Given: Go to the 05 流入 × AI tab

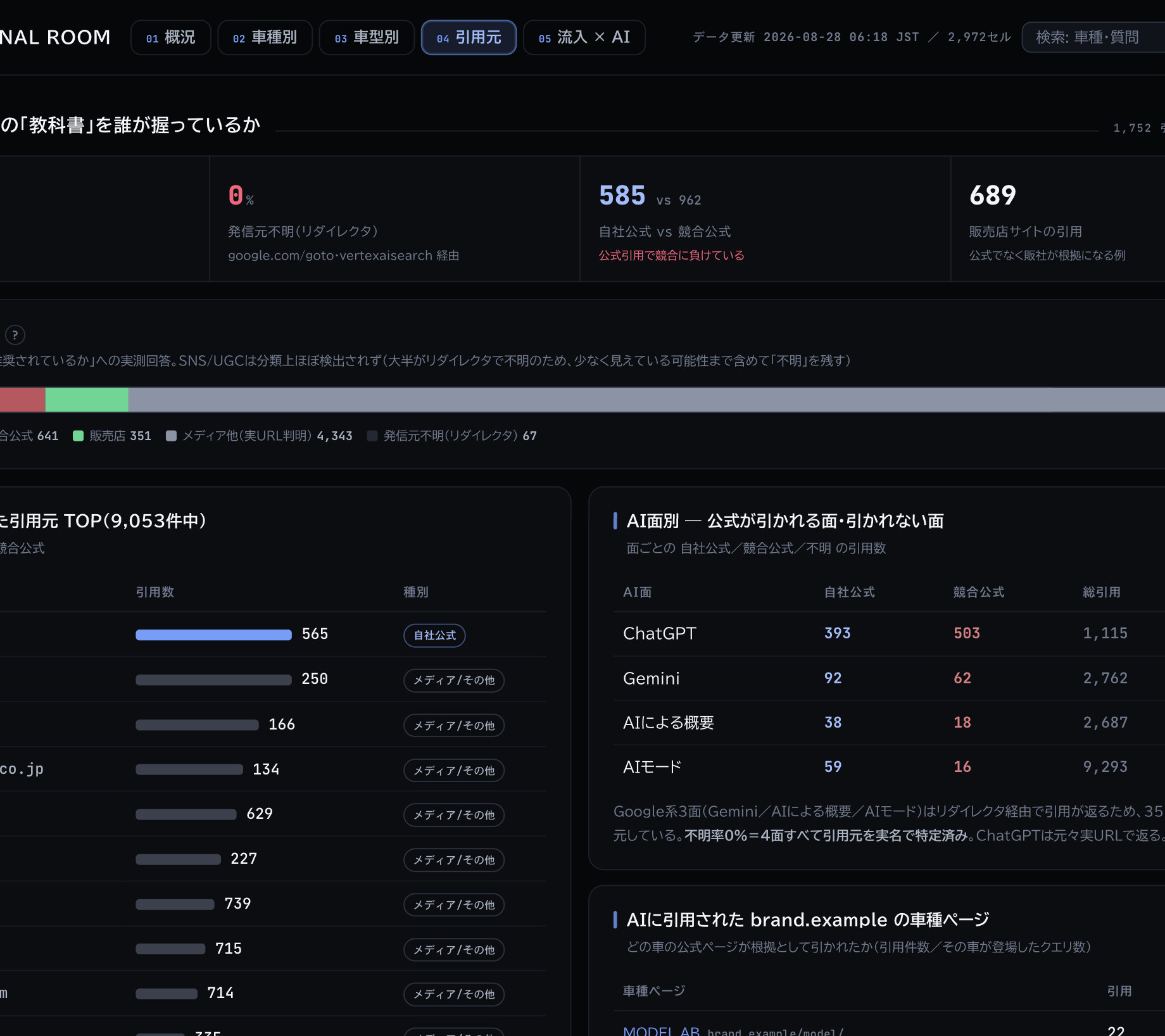Looking at the screenshot, I should click(584, 37).
